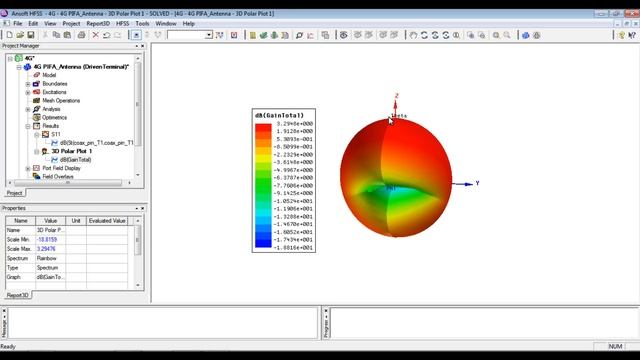640x360 pixels.
Task: Click the What's This help cursor icon
Action: pos(632,36)
